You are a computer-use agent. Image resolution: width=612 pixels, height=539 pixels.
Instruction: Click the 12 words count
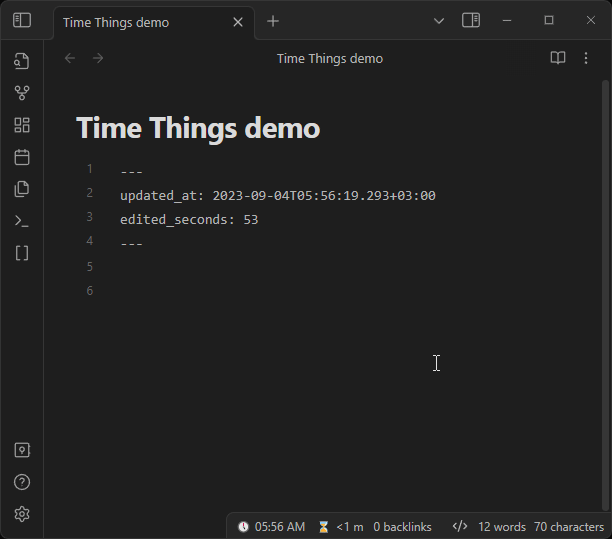click(x=502, y=527)
